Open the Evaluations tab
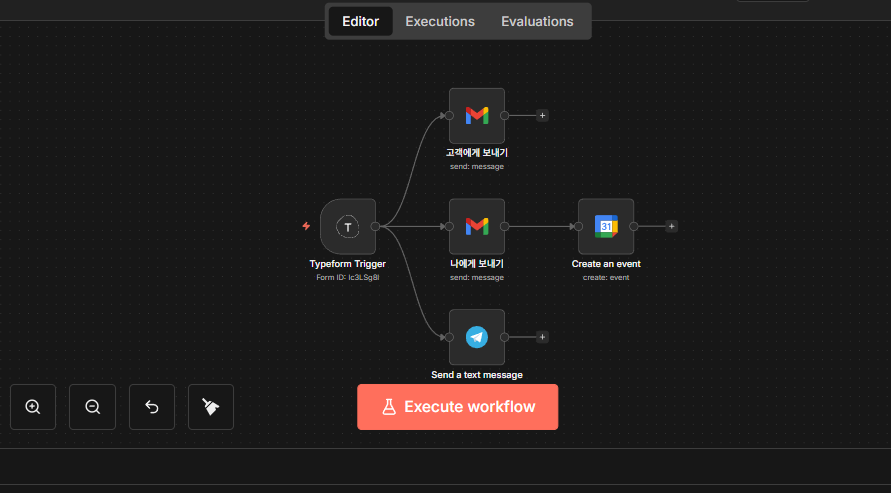Viewport: 891px width, 493px height. (x=537, y=21)
